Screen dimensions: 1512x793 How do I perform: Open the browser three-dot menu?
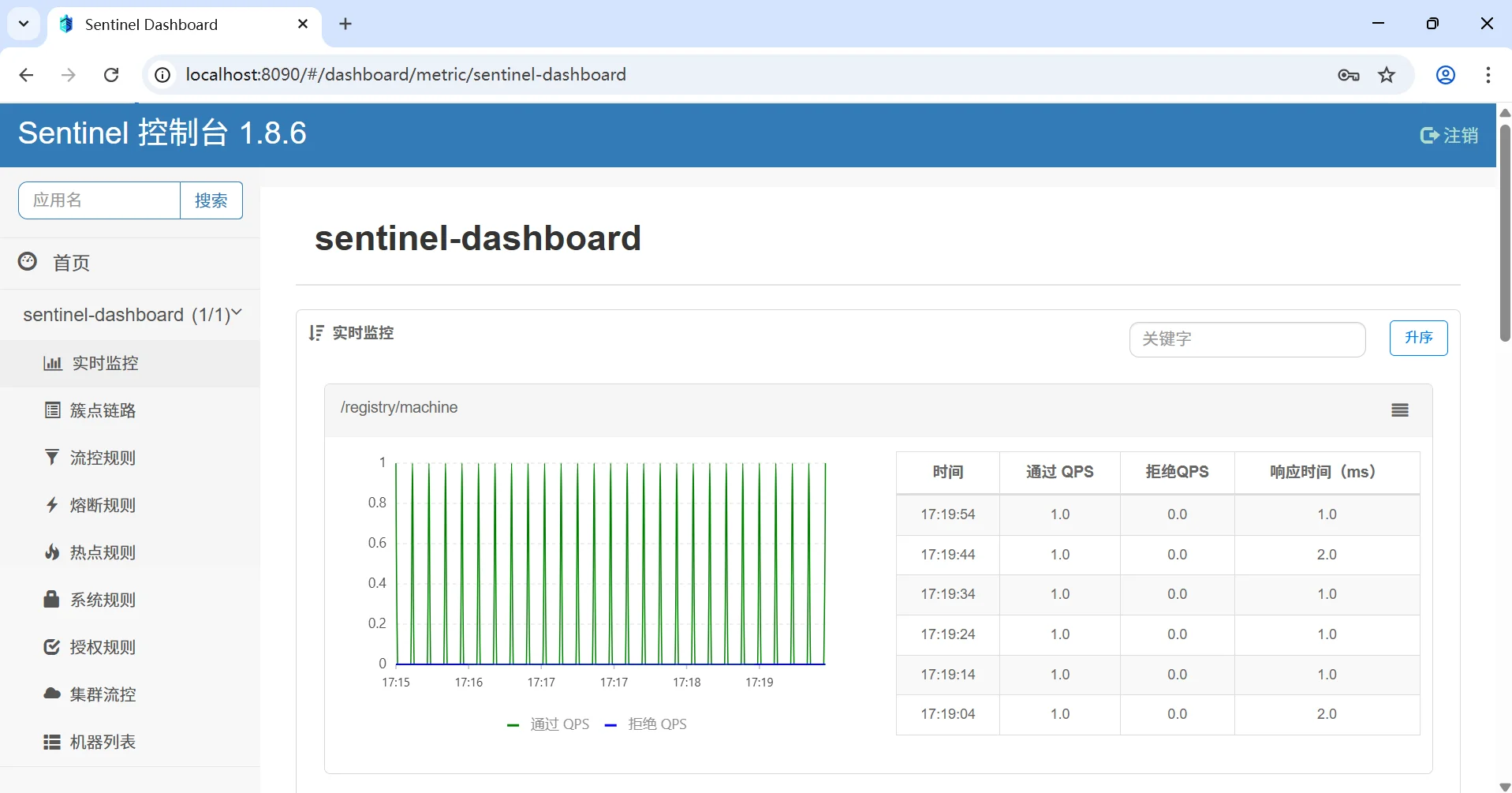pyautogui.click(x=1488, y=75)
